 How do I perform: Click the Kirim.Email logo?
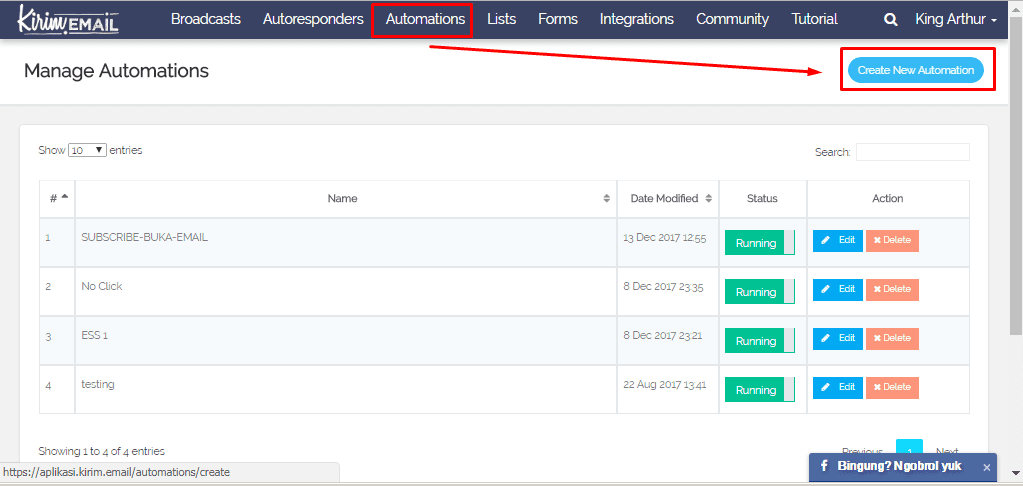click(68, 19)
